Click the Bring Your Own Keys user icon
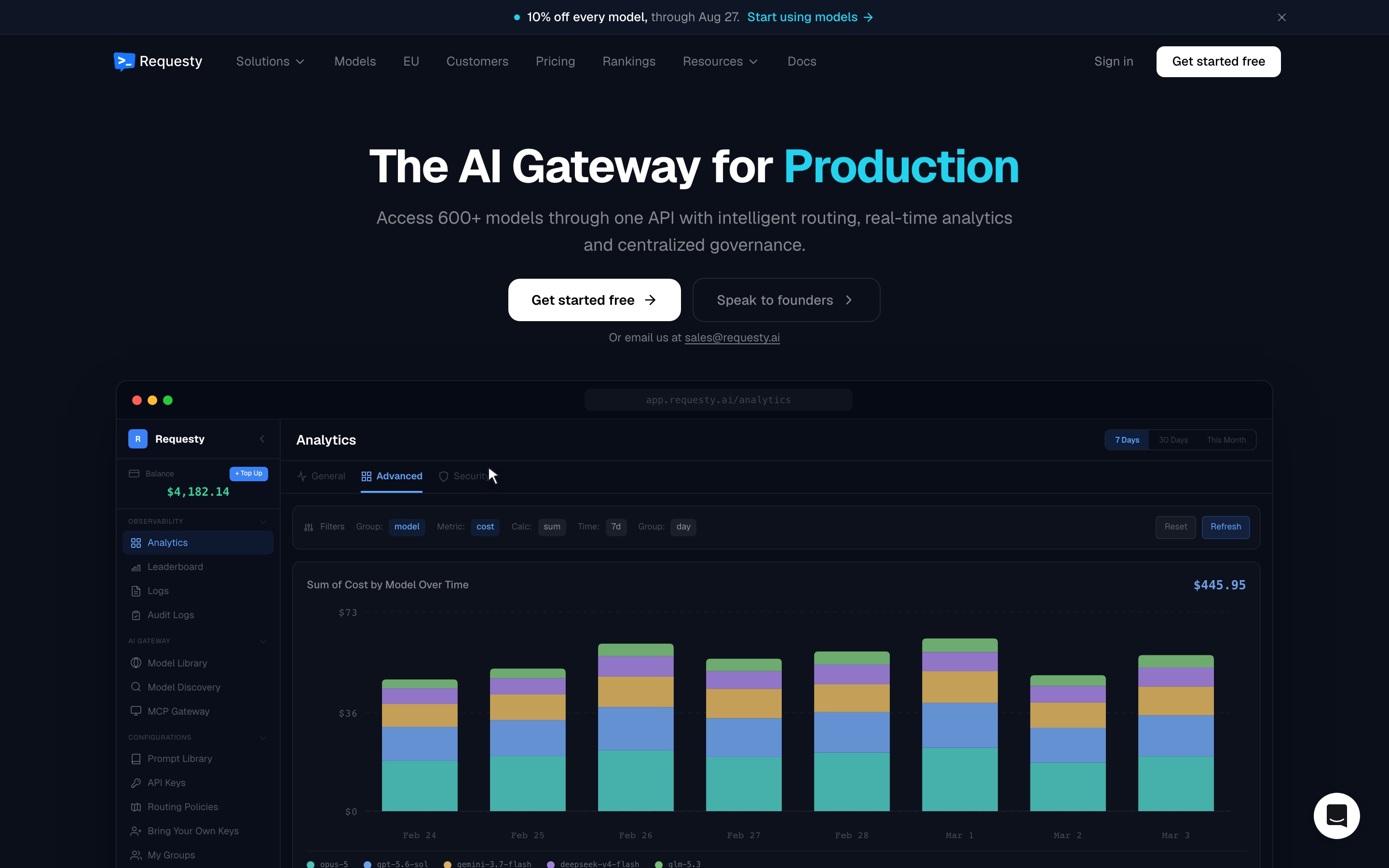1389x868 pixels. [x=136, y=831]
